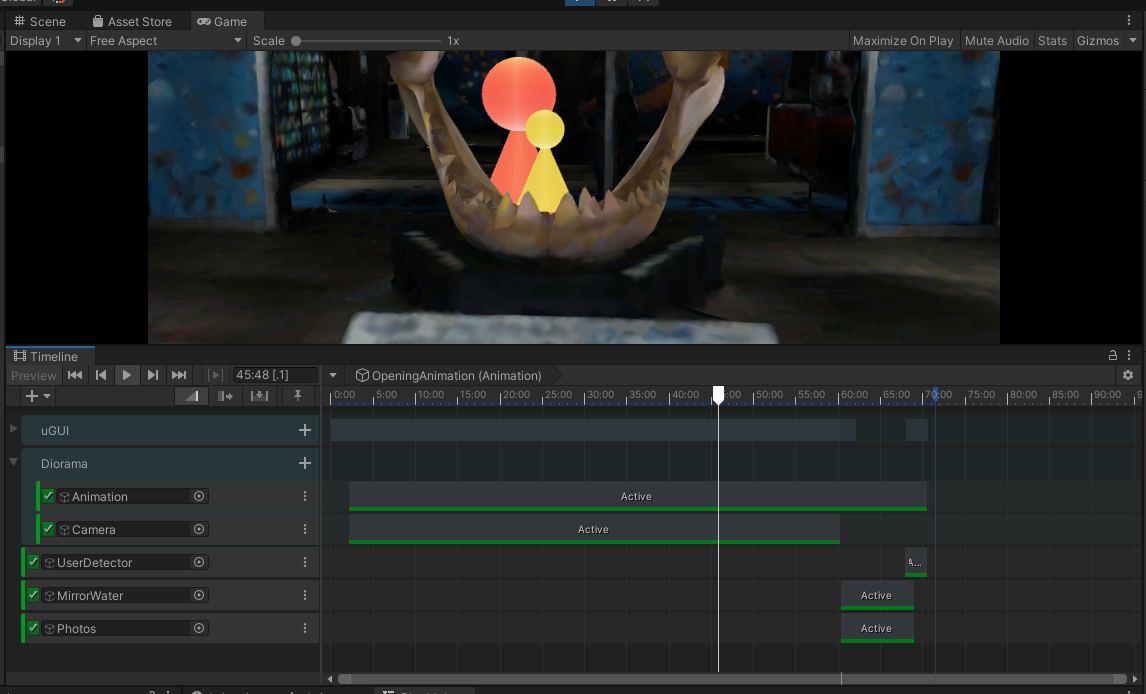
Task: Step to the previous frame
Action: (x=101, y=375)
